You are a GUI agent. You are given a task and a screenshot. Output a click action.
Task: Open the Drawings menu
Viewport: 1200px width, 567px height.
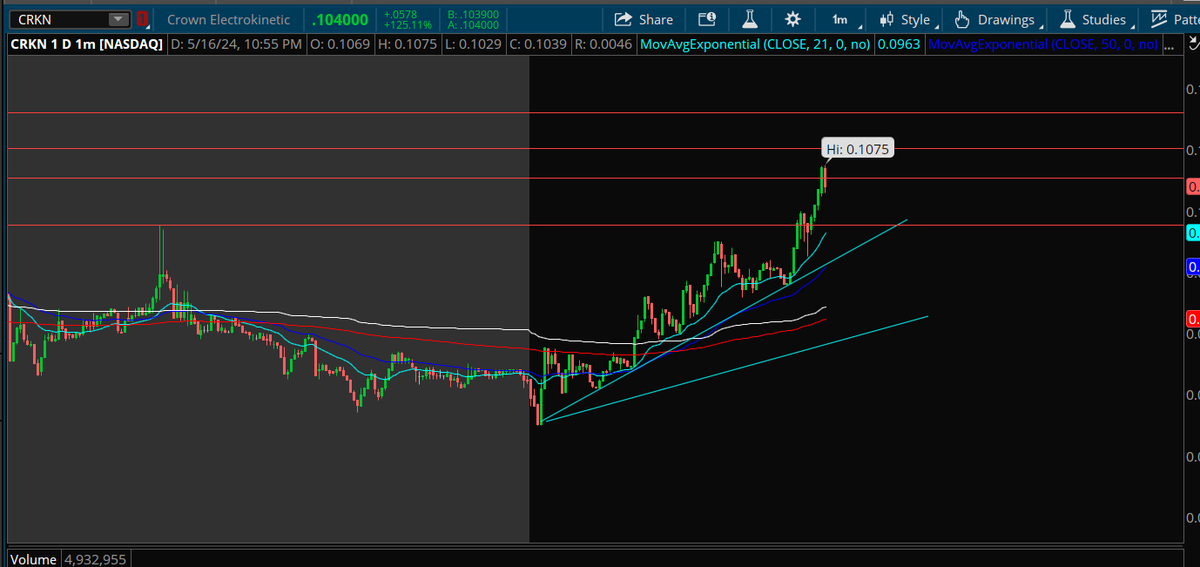pos(999,19)
